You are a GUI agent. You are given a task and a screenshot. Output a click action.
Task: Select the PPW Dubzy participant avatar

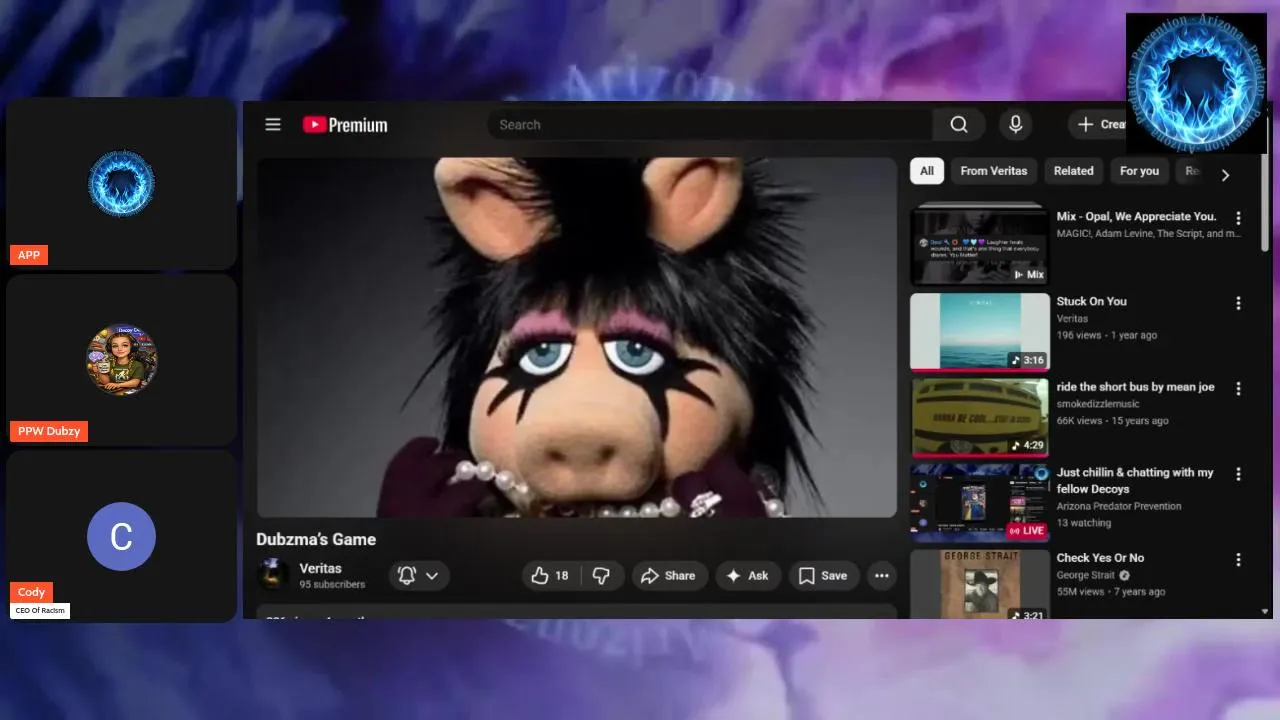click(x=121, y=359)
